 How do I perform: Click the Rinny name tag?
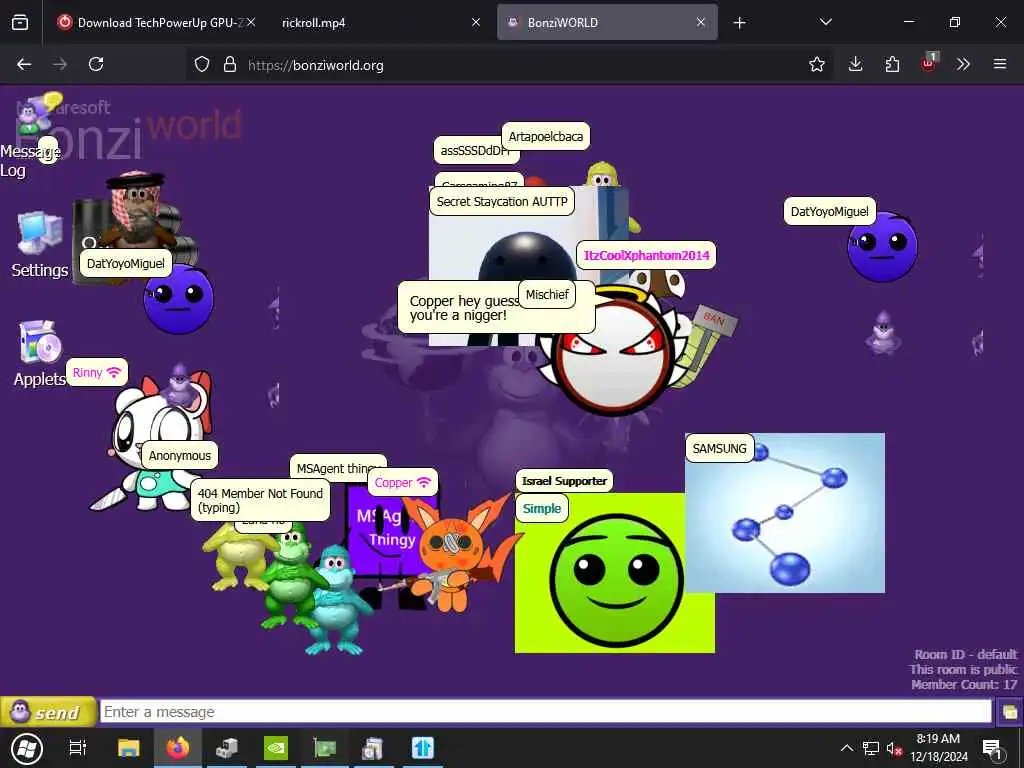click(97, 373)
